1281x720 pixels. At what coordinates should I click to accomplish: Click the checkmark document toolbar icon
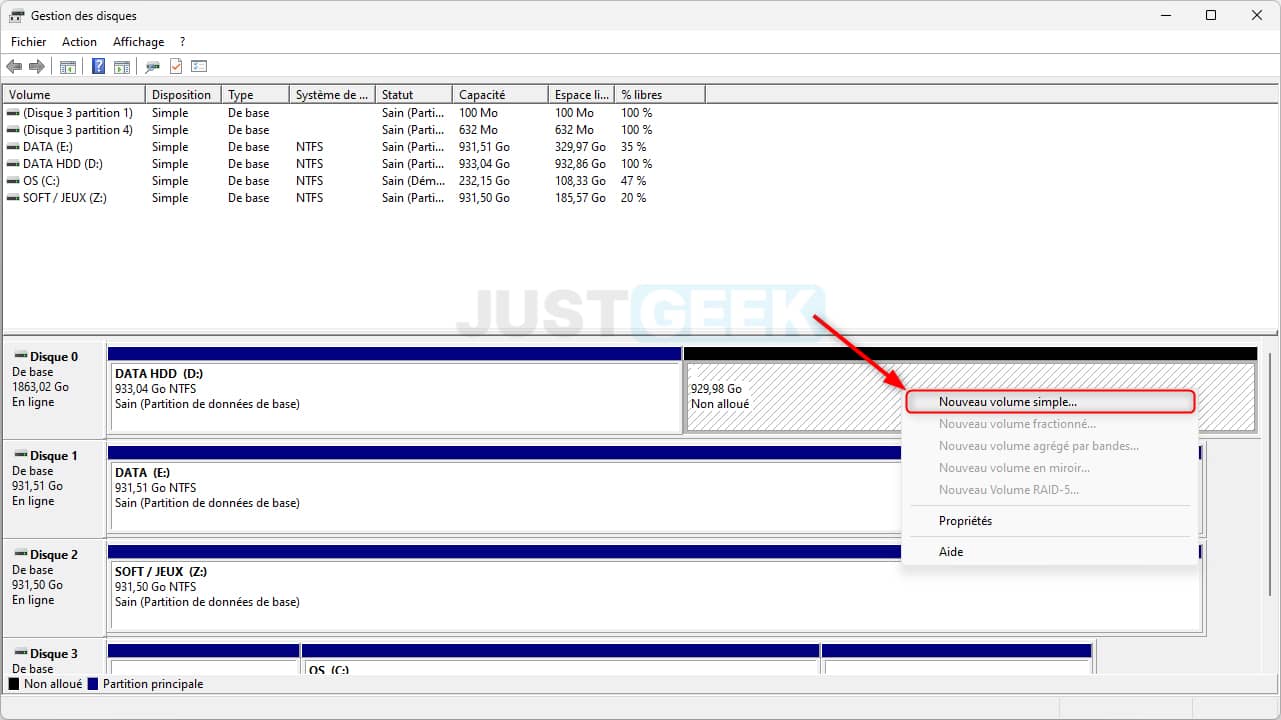pos(176,66)
